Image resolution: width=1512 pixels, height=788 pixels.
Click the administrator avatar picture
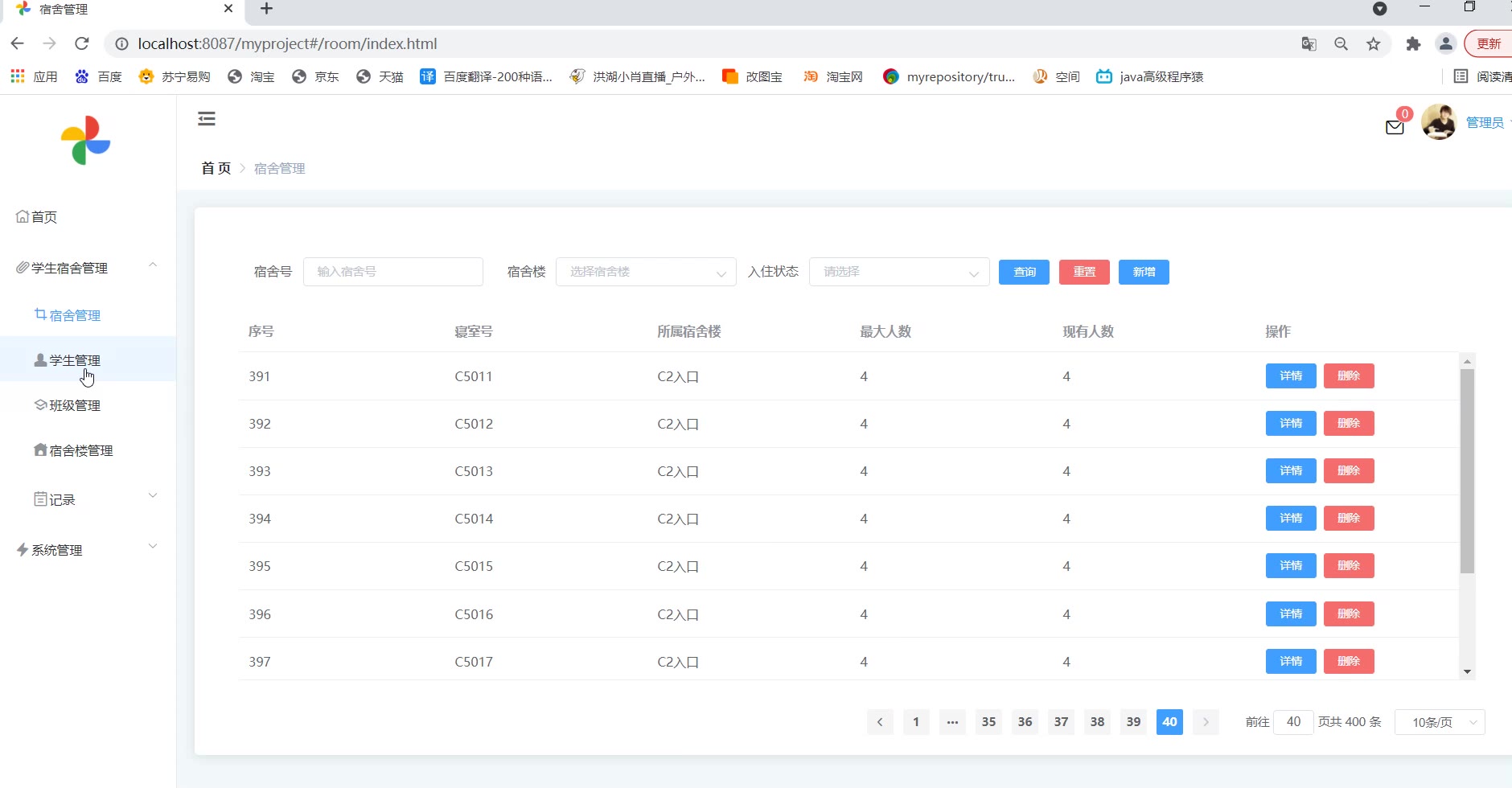pos(1439,122)
